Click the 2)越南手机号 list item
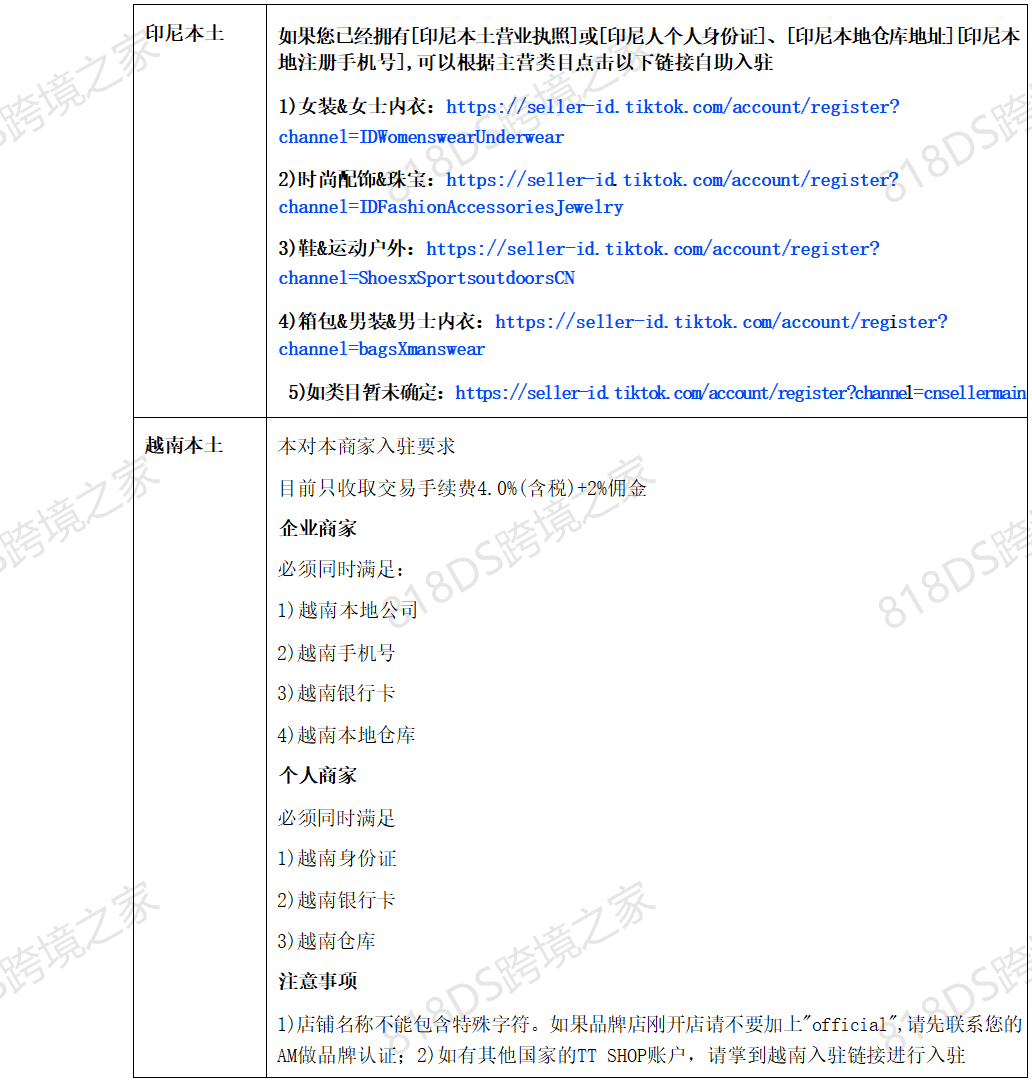 click(x=336, y=653)
